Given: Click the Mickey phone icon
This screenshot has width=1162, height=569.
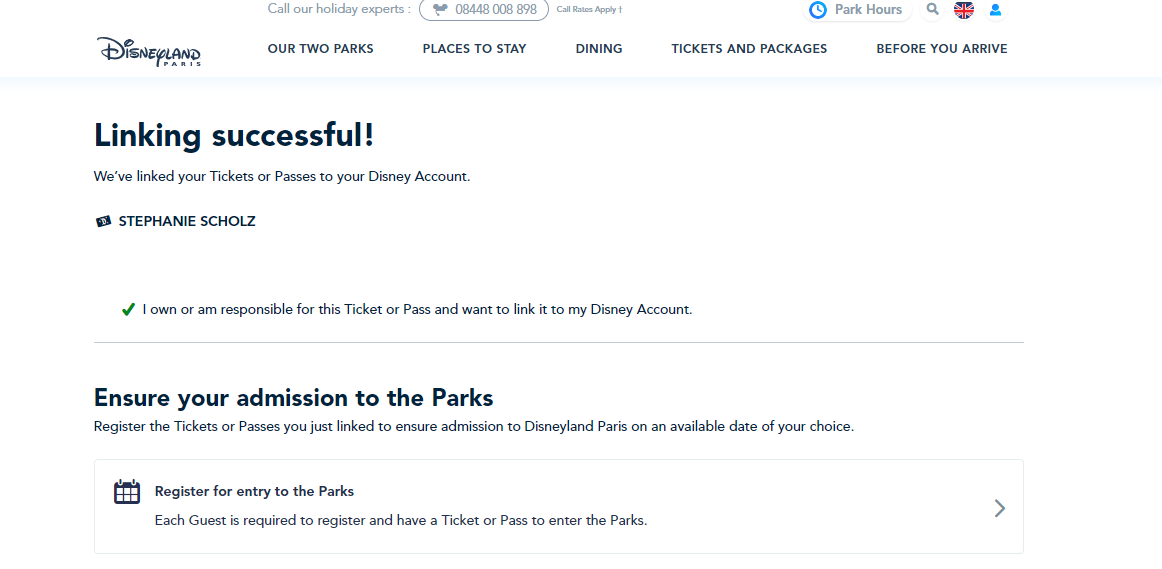Looking at the screenshot, I should pos(440,10).
